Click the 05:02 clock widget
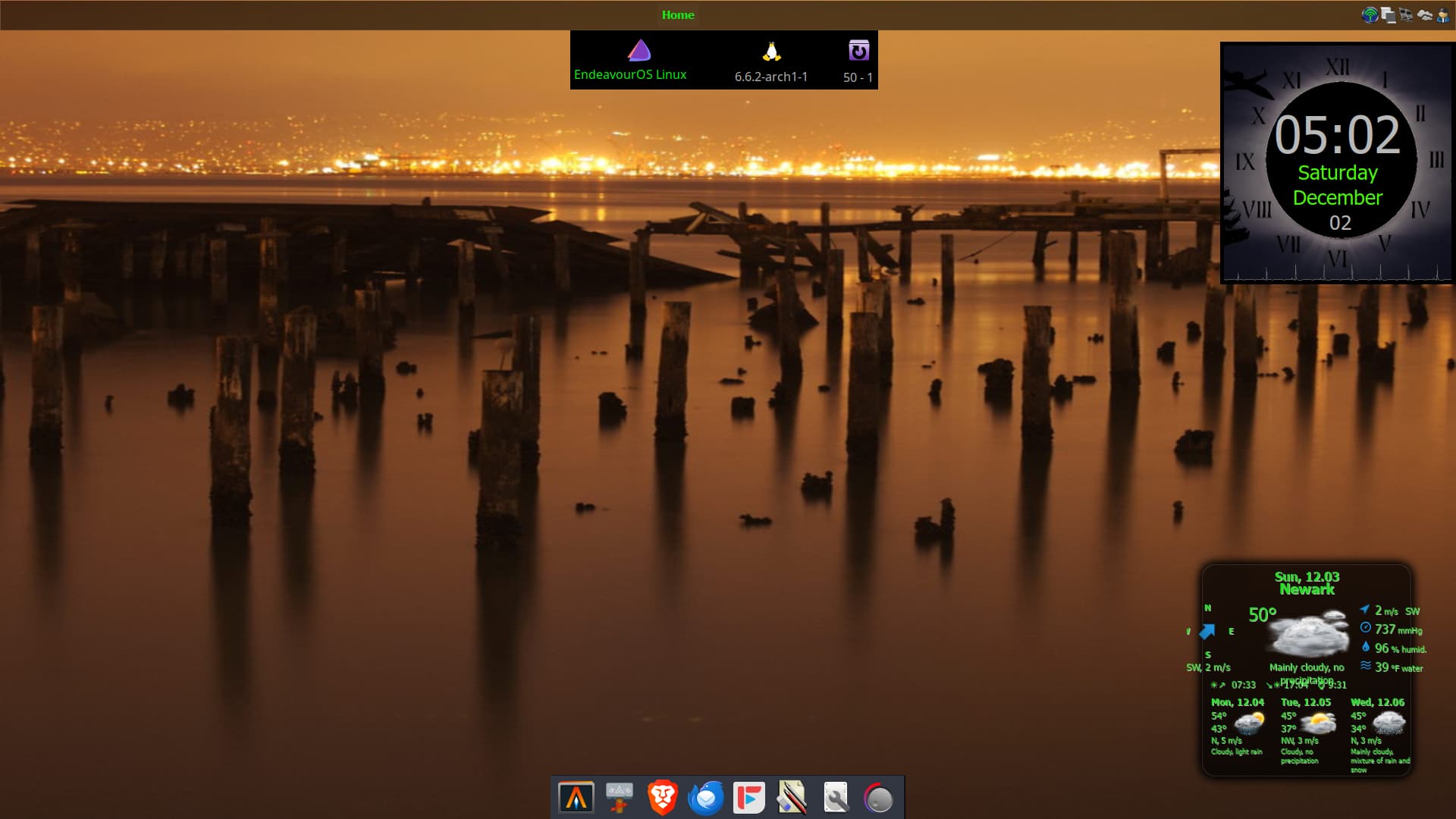Image resolution: width=1456 pixels, height=819 pixels. tap(1336, 136)
